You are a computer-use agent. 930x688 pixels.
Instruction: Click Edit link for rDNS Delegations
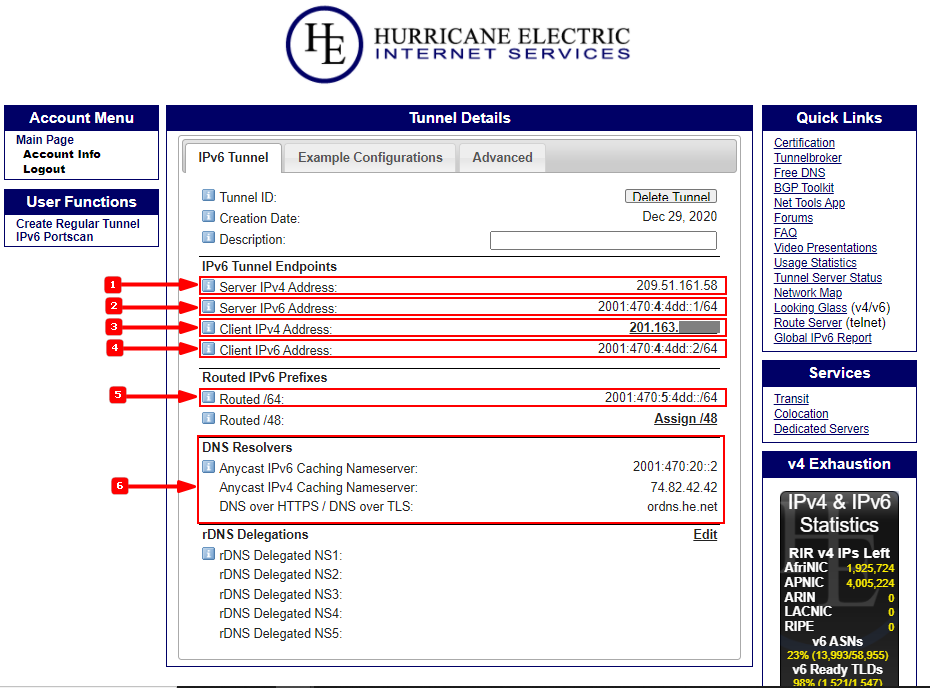pos(705,535)
